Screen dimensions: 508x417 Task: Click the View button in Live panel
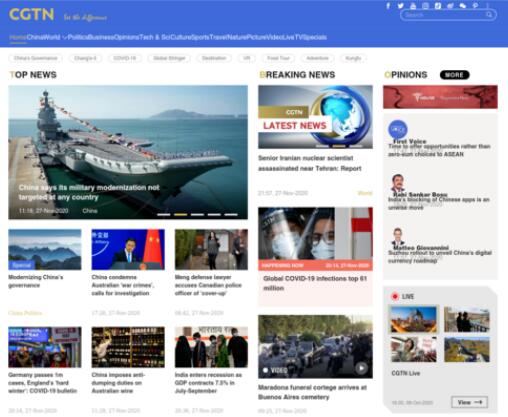tap(469, 402)
